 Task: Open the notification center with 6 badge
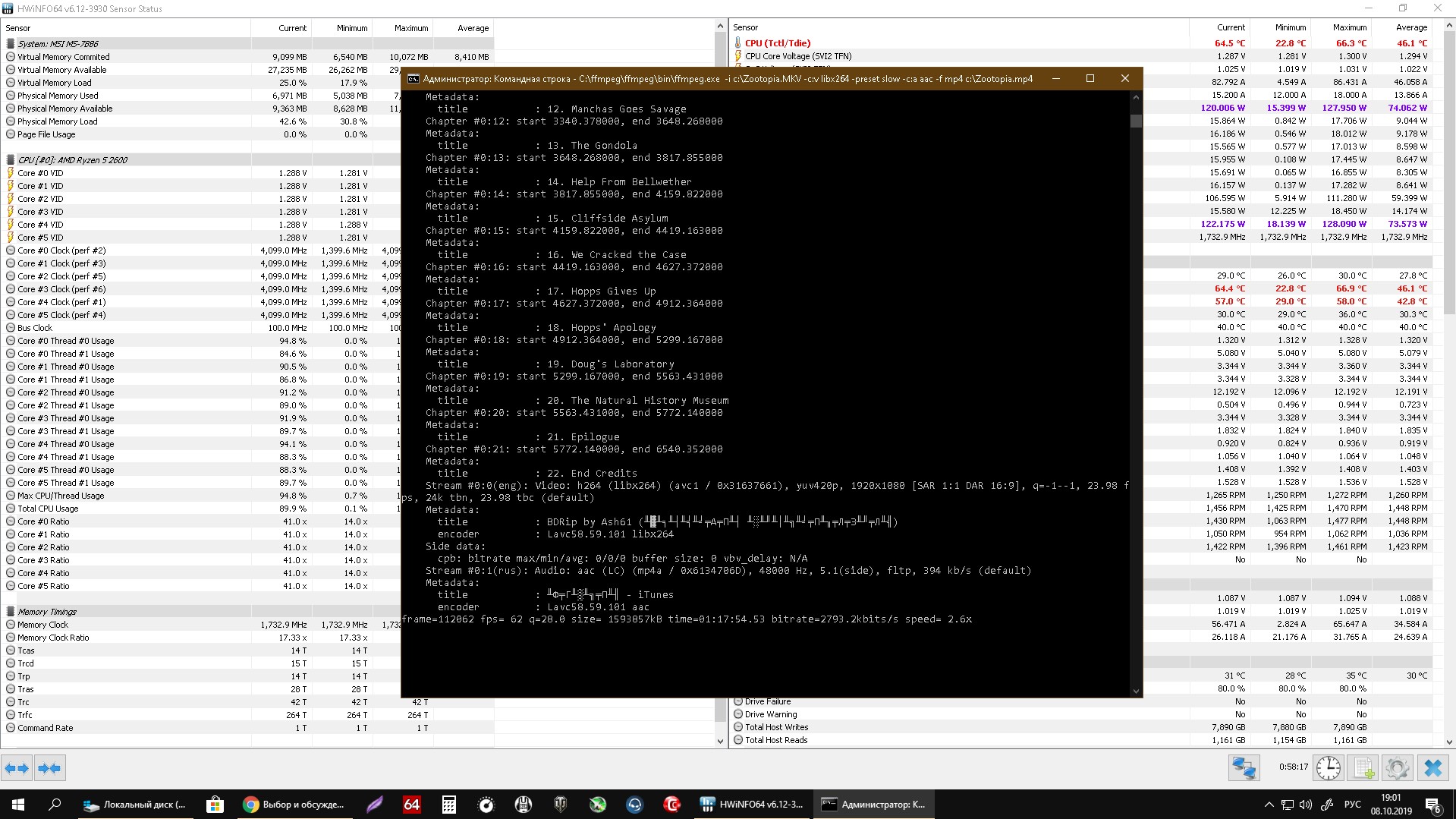(x=1433, y=805)
